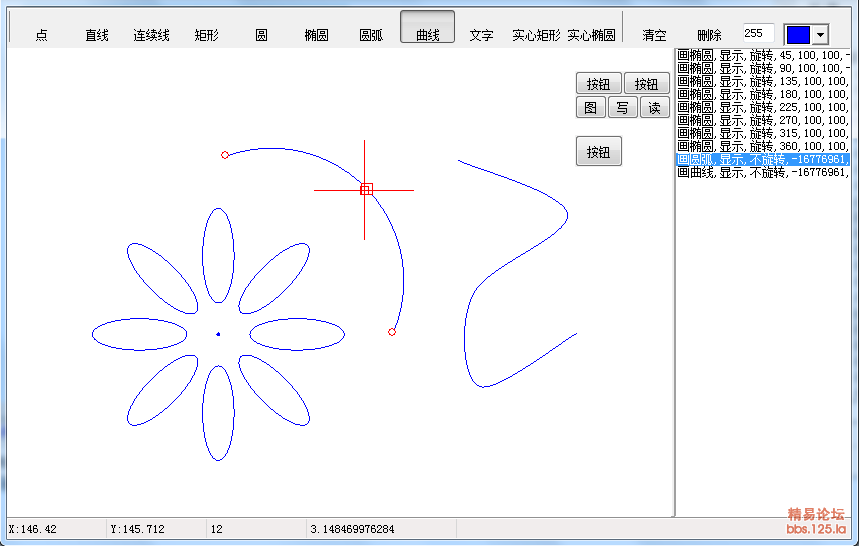This screenshot has height=546, width=859.
Task: Click the status value 3.148469976284
Action: (x=381, y=529)
